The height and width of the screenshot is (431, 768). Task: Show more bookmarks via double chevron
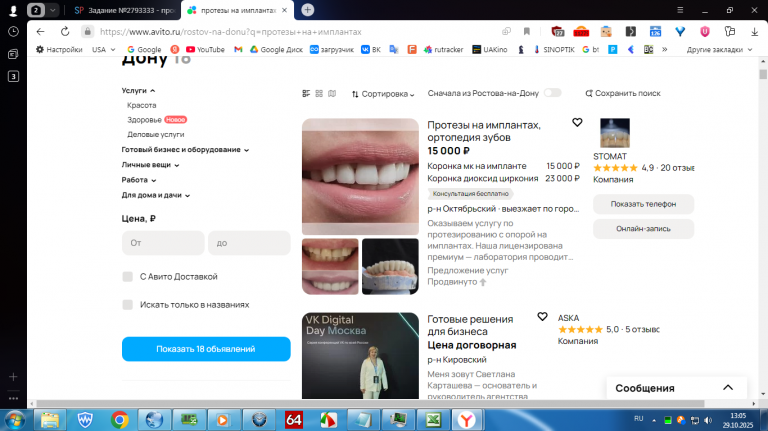(x=665, y=49)
